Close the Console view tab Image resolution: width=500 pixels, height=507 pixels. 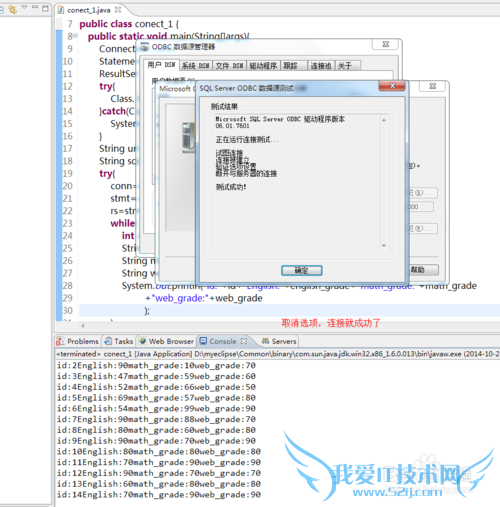click(244, 341)
